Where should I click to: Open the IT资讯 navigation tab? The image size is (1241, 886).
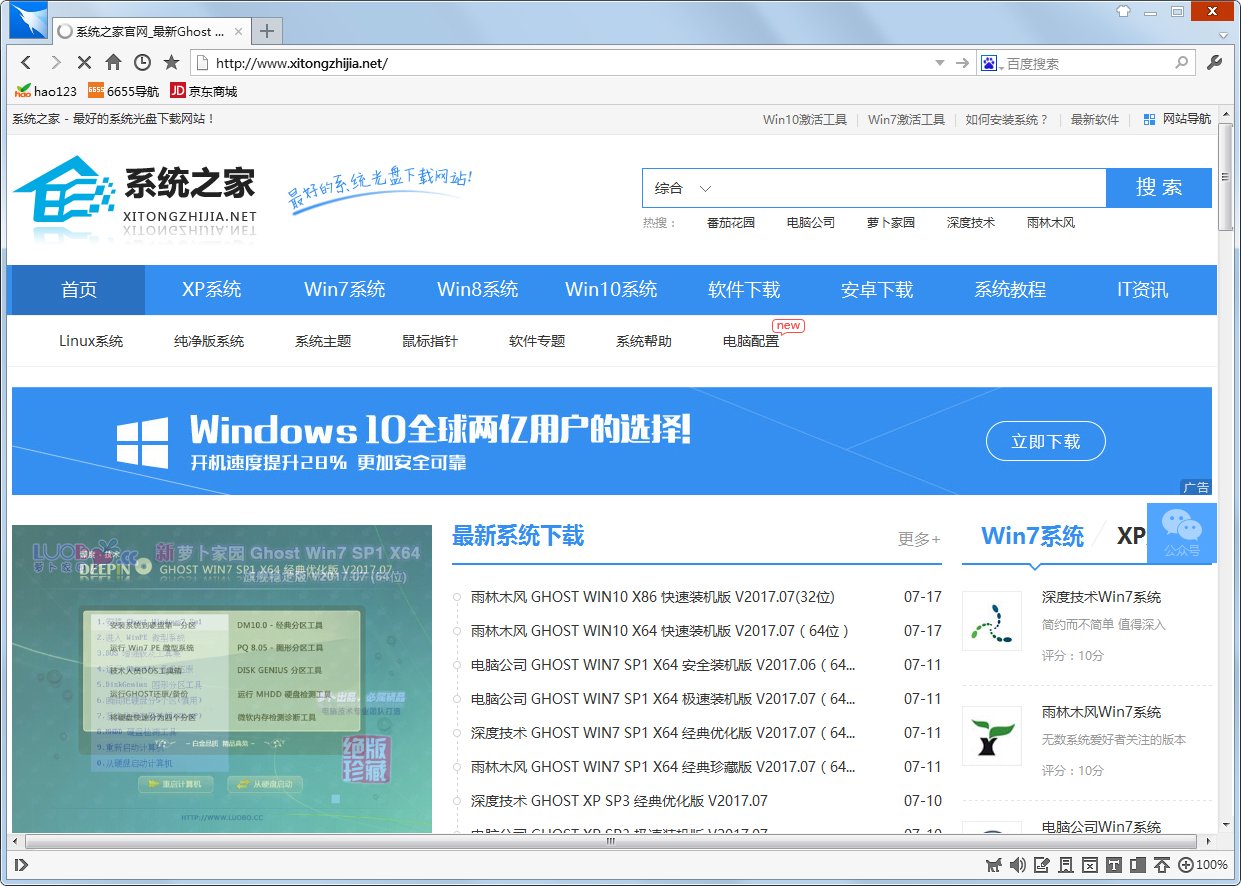point(1142,290)
